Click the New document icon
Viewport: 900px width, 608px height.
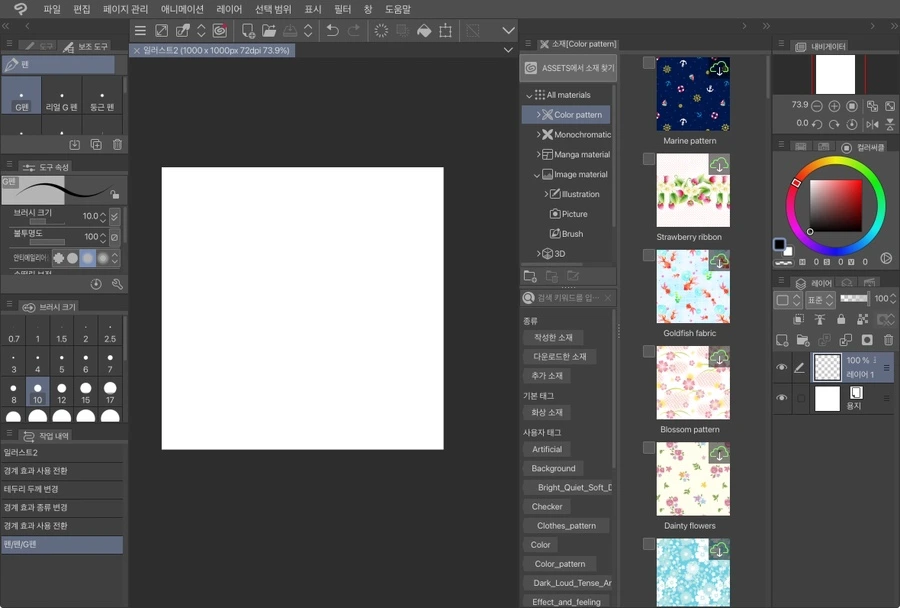[x=248, y=30]
